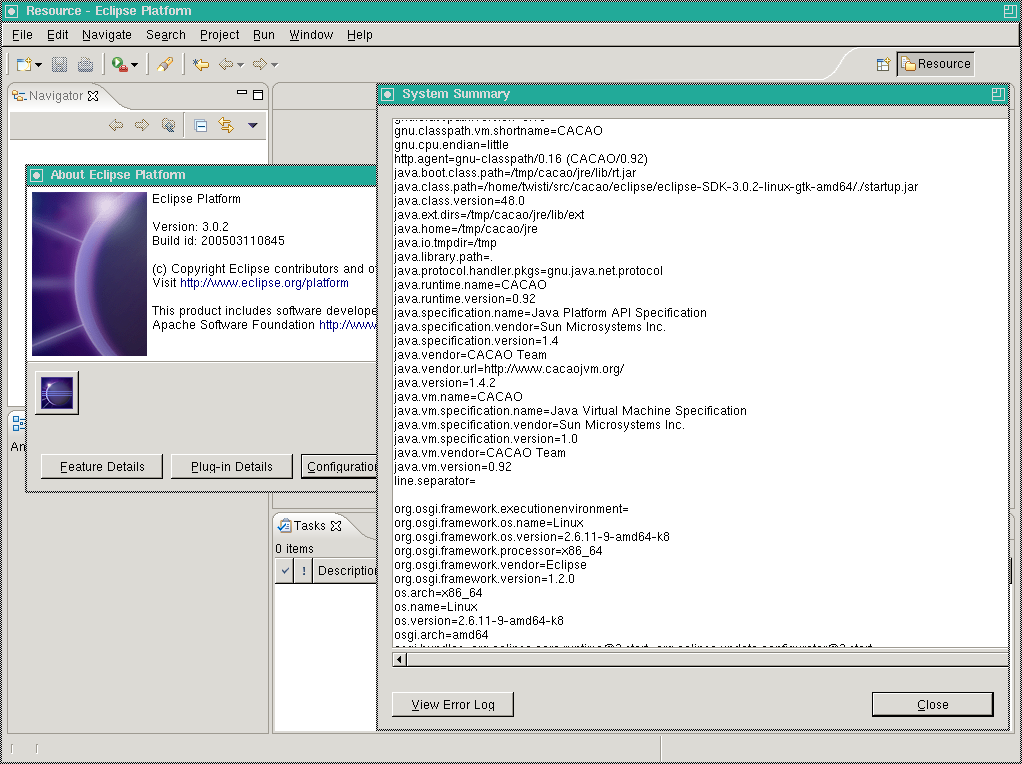Click the java.version=1.4.2 line
This screenshot has height=764, width=1022.
(445, 383)
